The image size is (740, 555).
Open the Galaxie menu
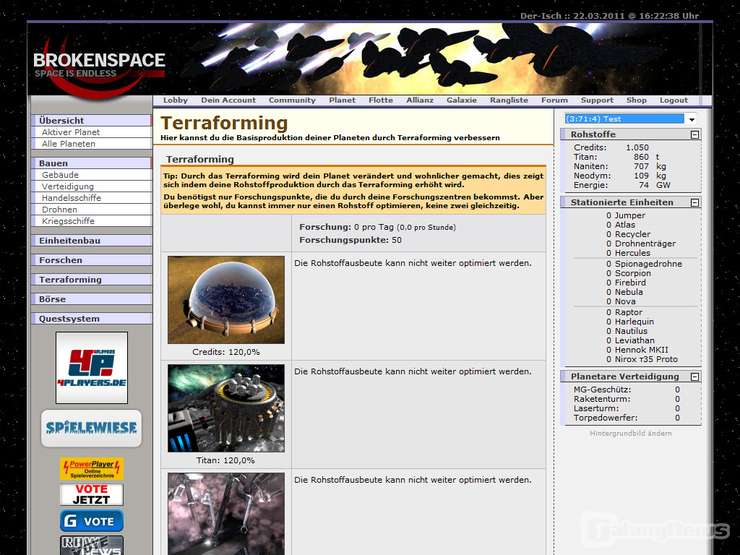(462, 100)
